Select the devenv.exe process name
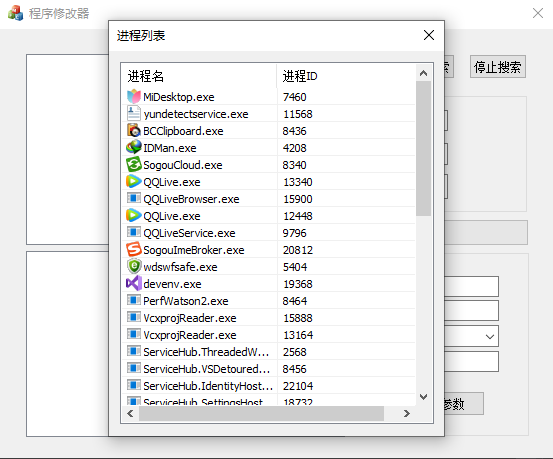Viewport: 553px width, 459px height. (x=172, y=284)
